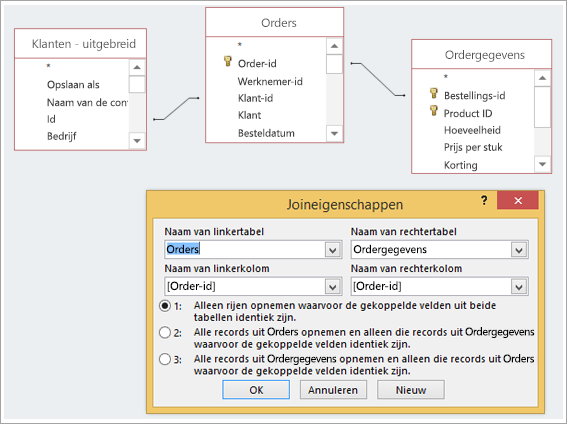The height and width of the screenshot is (424, 567).
Task: Click the Joineigenschappen dialog title
Action: coord(345,205)
